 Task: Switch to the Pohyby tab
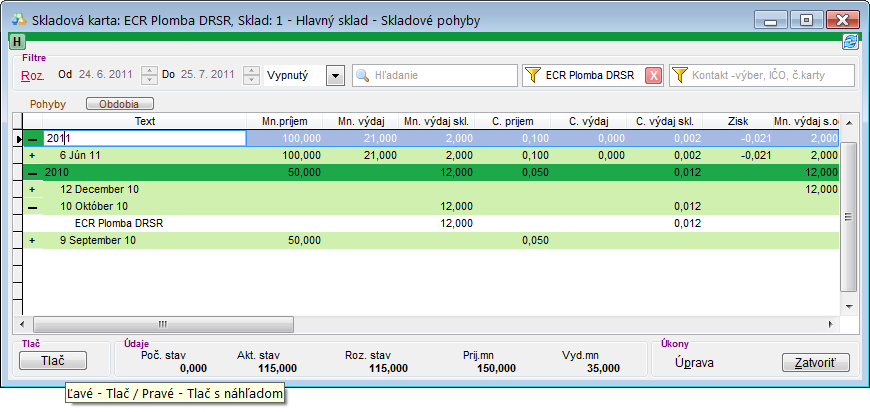[x=48, y=104]
